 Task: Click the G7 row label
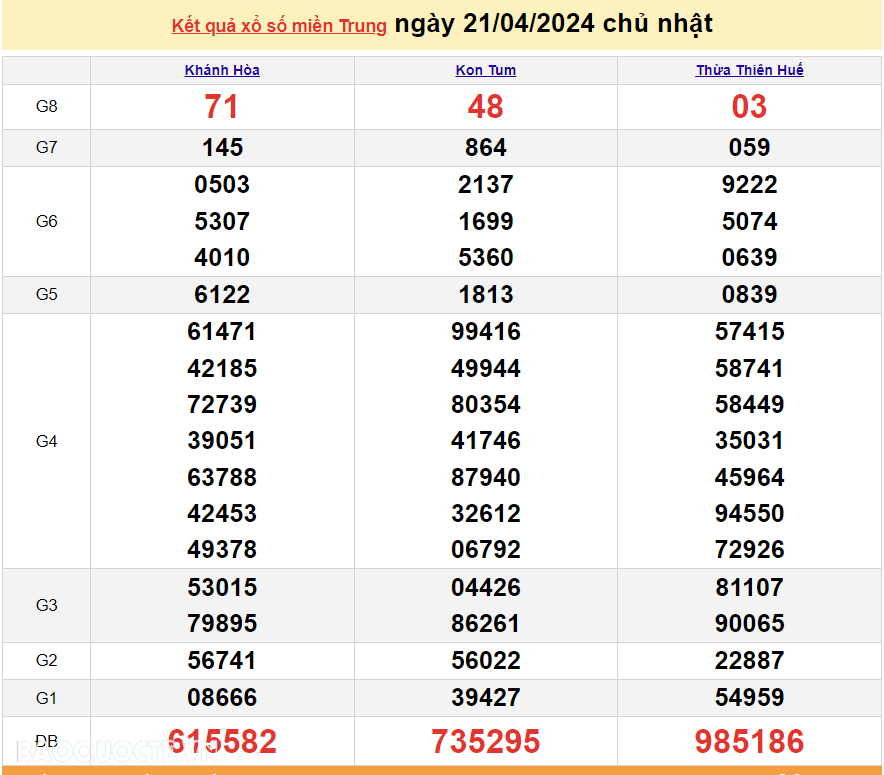click(46, 148)
